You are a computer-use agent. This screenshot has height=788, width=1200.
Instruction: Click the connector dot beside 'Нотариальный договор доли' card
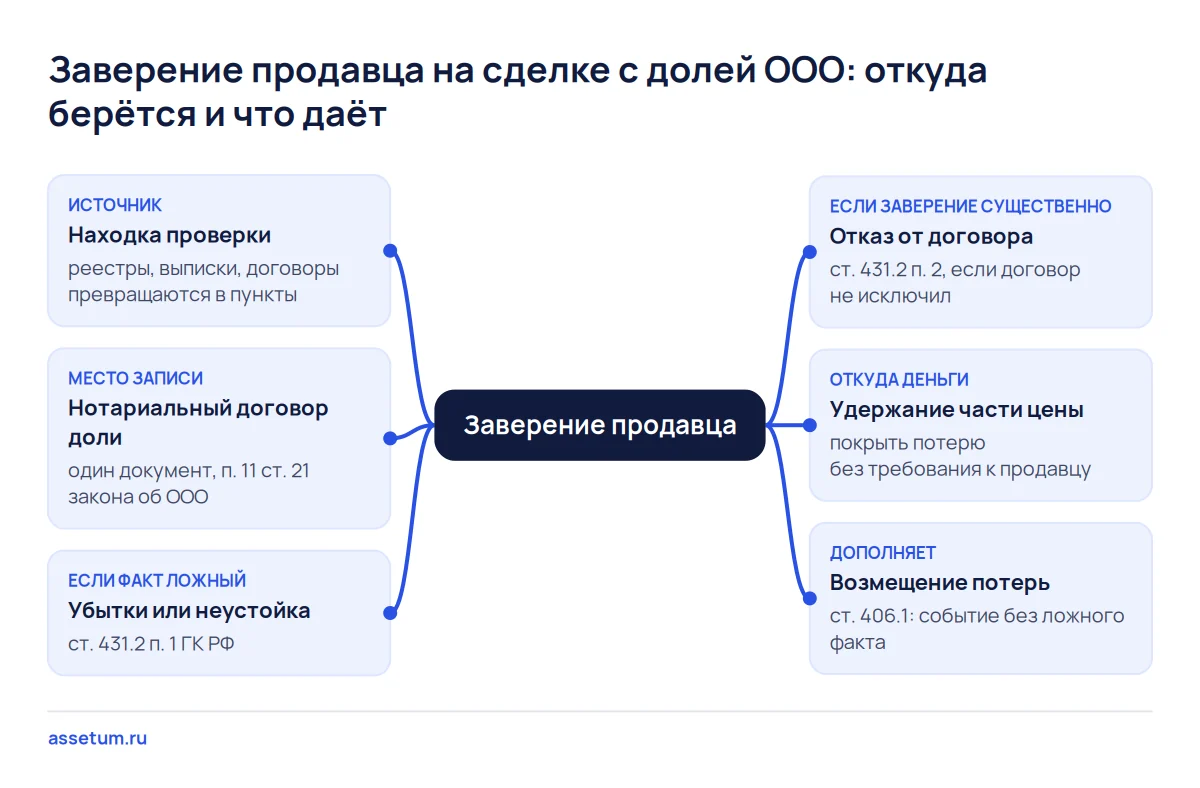[x=390, y=438]
